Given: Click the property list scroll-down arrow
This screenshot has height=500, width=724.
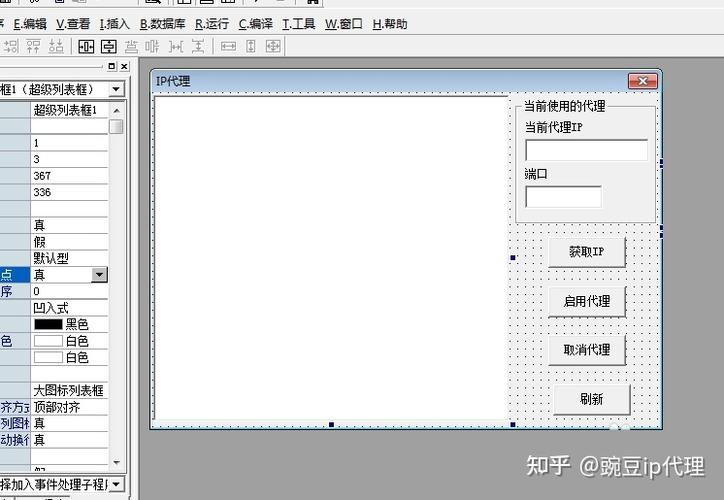Looking at the screenshot, I should click(116, 462).
